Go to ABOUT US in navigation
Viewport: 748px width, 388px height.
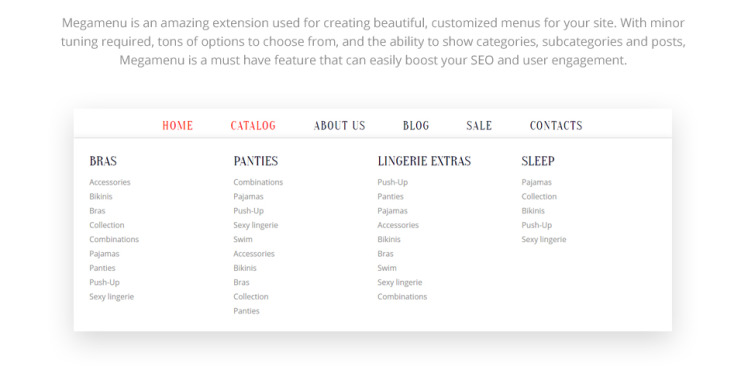click(339, 126)
